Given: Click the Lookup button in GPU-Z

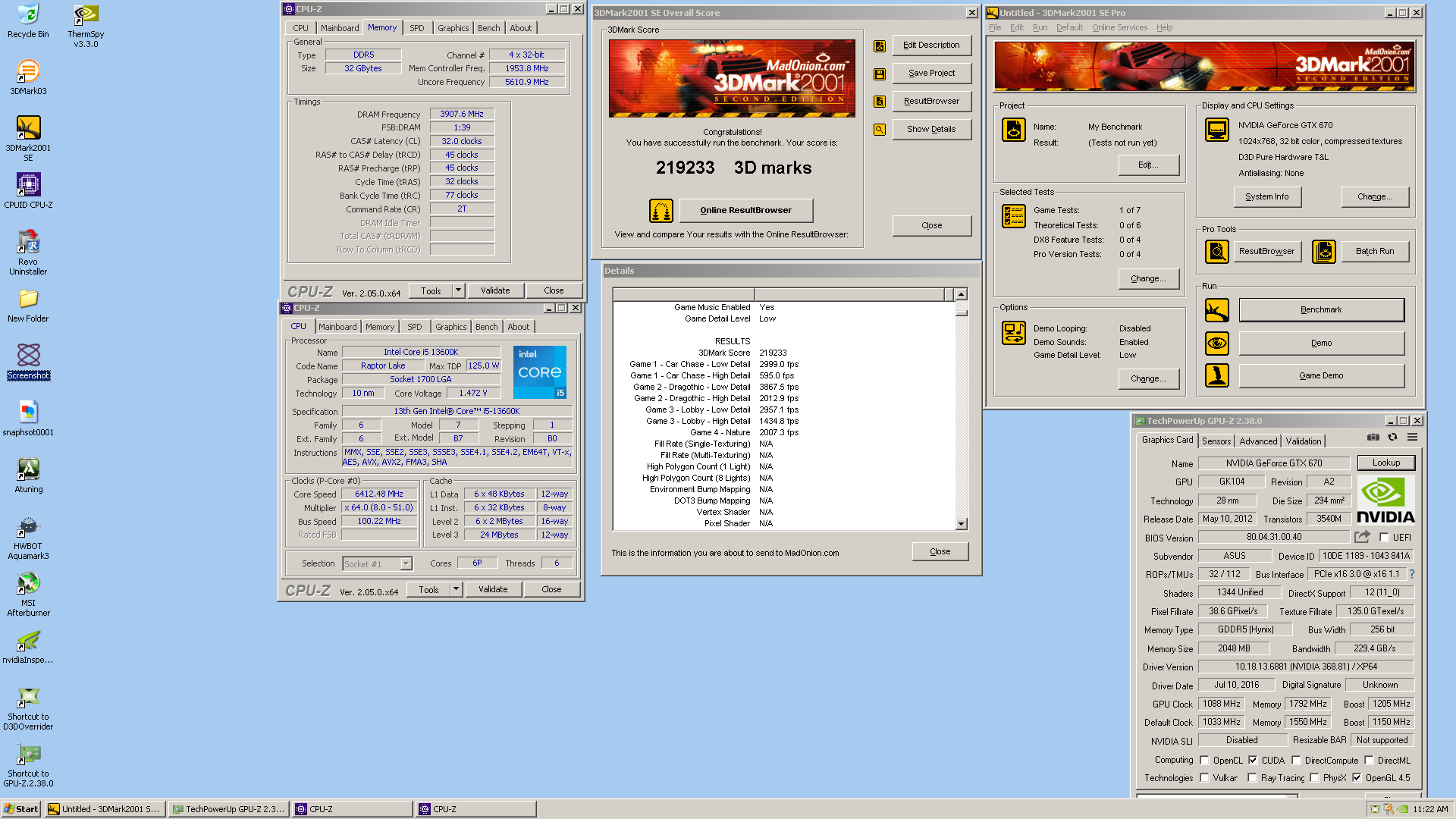Looking at the screenshot, I should [x=1385, y=463].
